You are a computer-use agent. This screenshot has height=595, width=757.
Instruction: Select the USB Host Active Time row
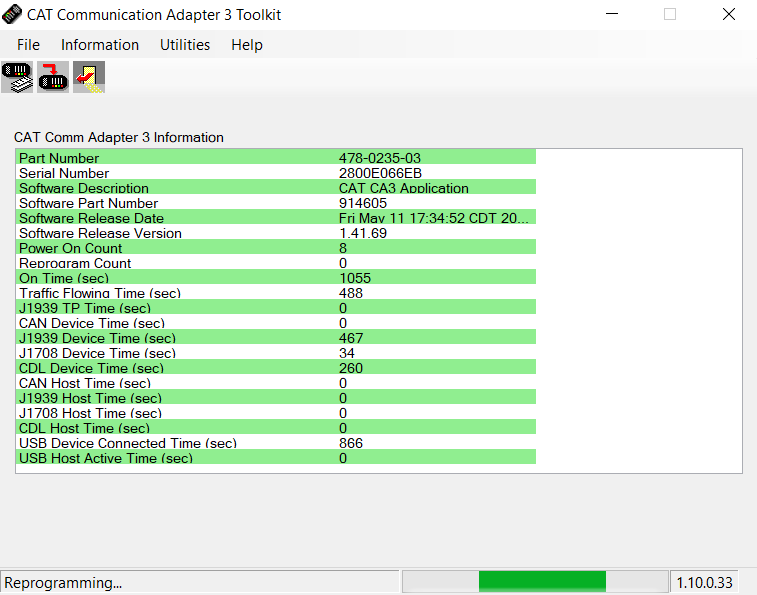(x=276, y=457)
